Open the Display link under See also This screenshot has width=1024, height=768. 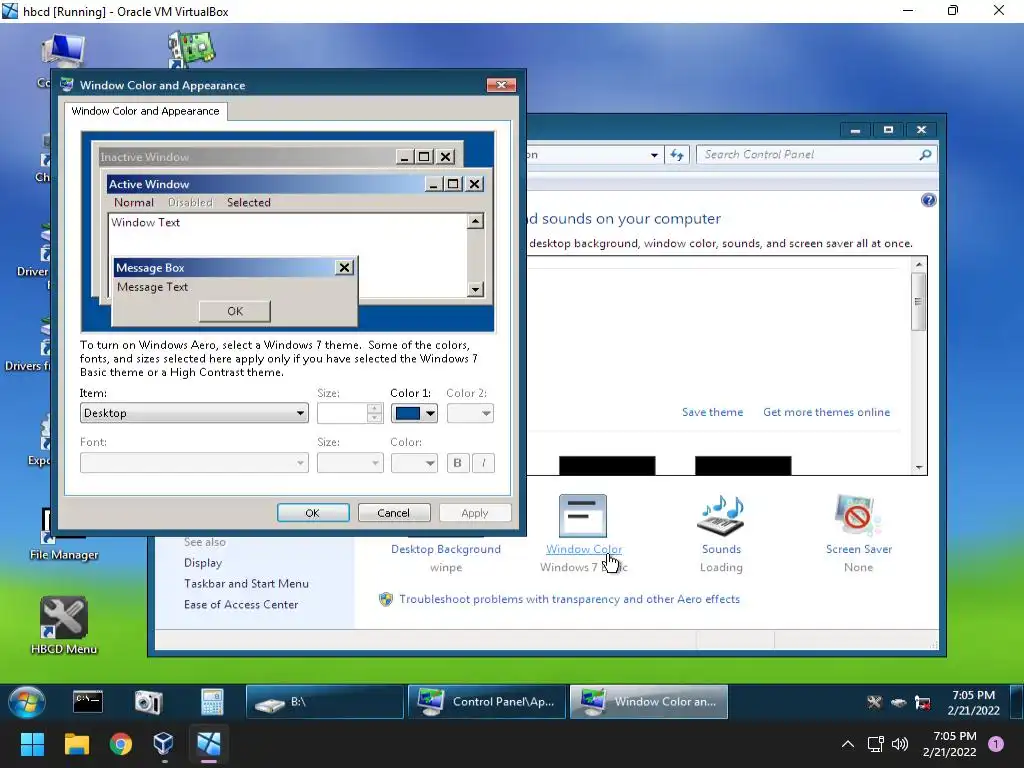point(203,563)
